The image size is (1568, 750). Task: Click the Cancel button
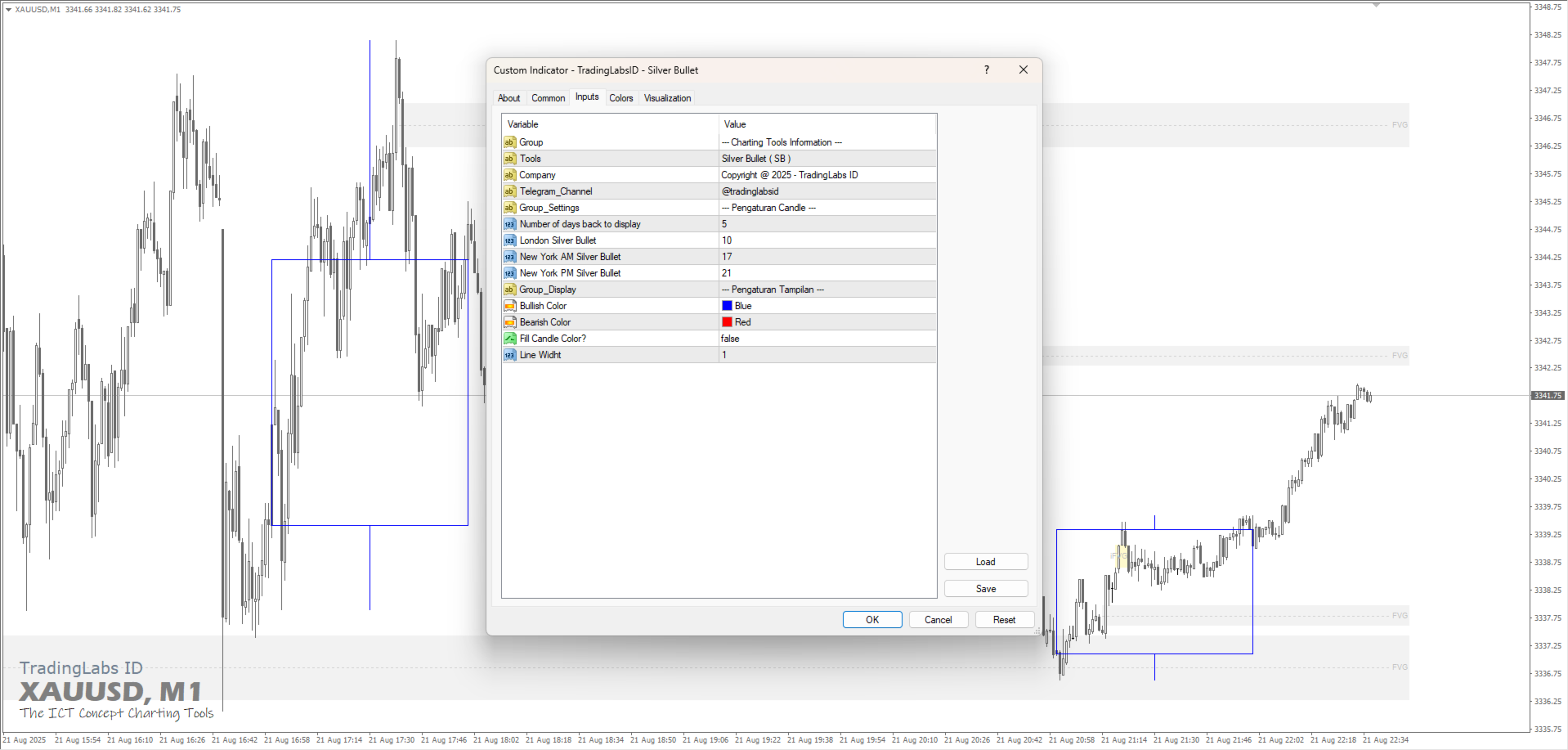(939, 620)
